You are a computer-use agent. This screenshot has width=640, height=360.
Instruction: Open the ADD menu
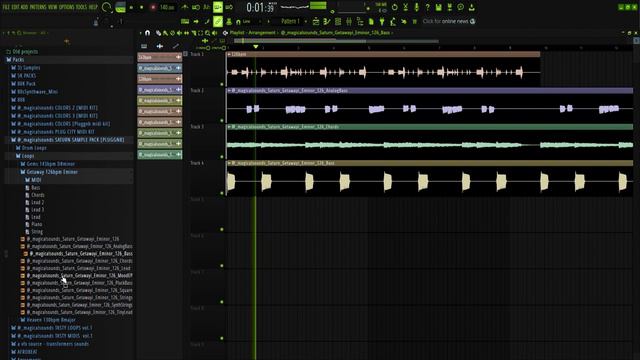click(x=24, y=7)
